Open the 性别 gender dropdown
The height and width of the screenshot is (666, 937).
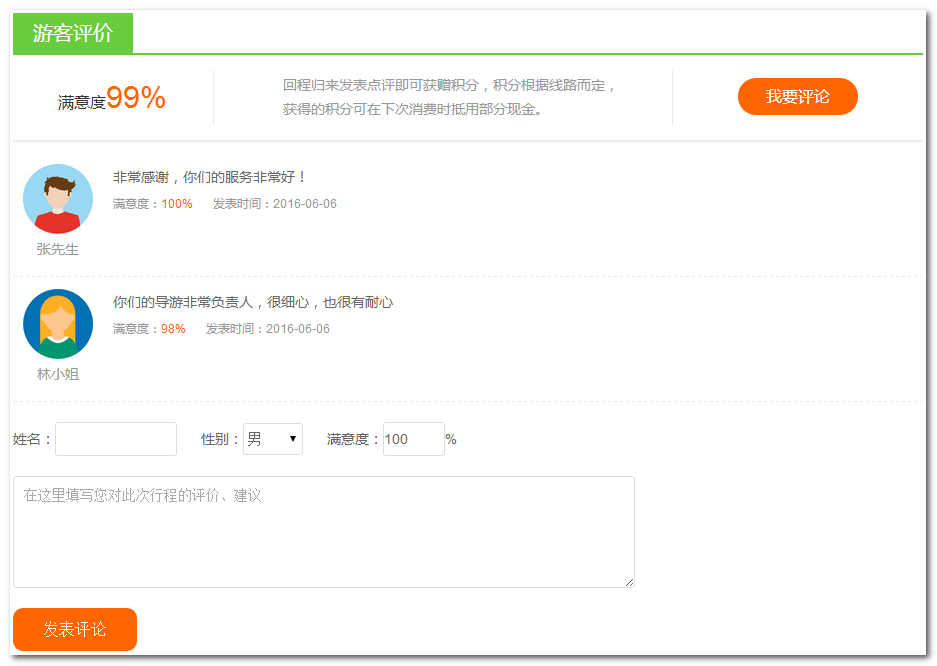[x=272, y=439]
